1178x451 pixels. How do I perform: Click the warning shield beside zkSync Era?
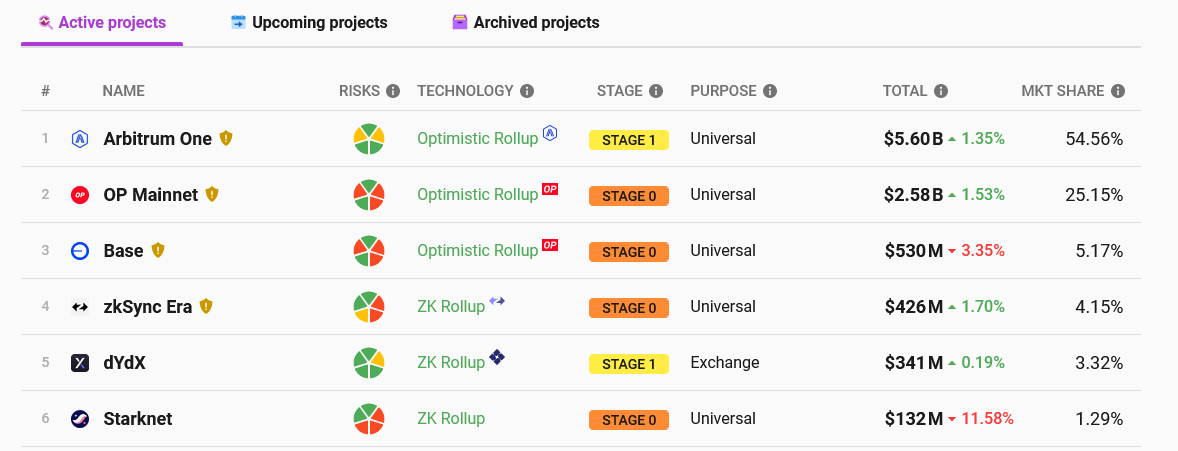pos(207,306)
